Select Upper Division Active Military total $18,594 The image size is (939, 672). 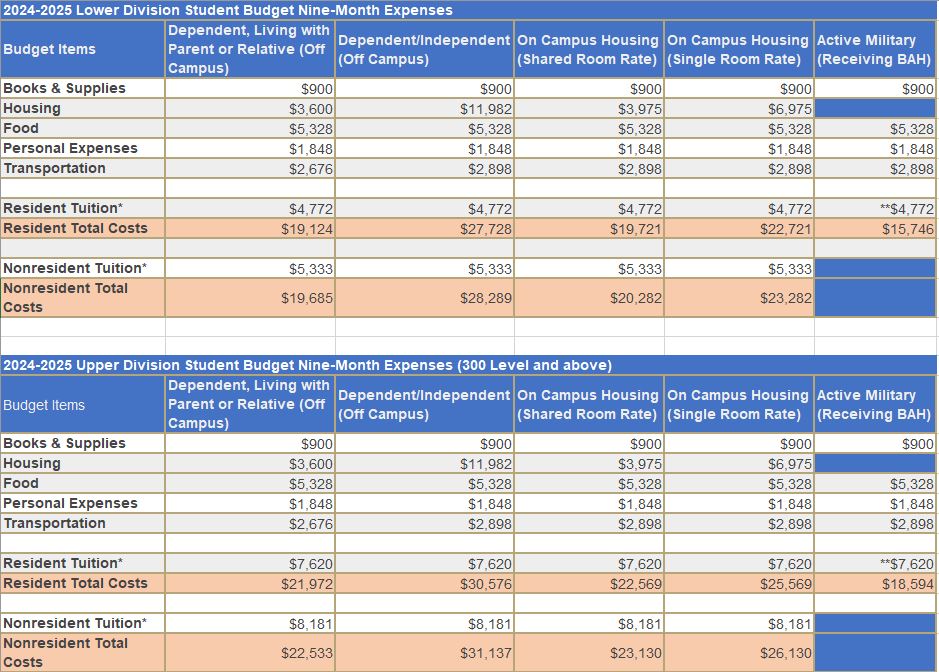pyautogui.click(x=908, y=583)
